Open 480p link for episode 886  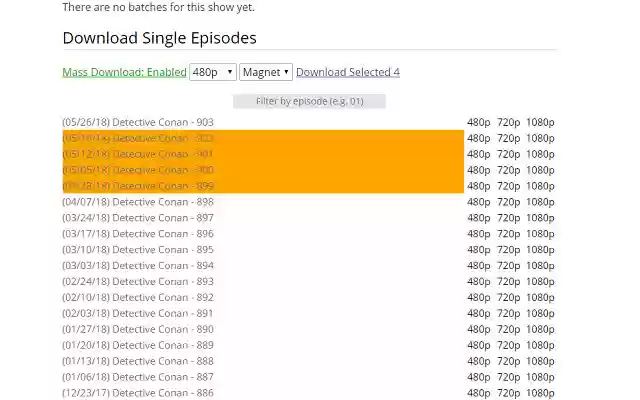(x=478, y=393)
